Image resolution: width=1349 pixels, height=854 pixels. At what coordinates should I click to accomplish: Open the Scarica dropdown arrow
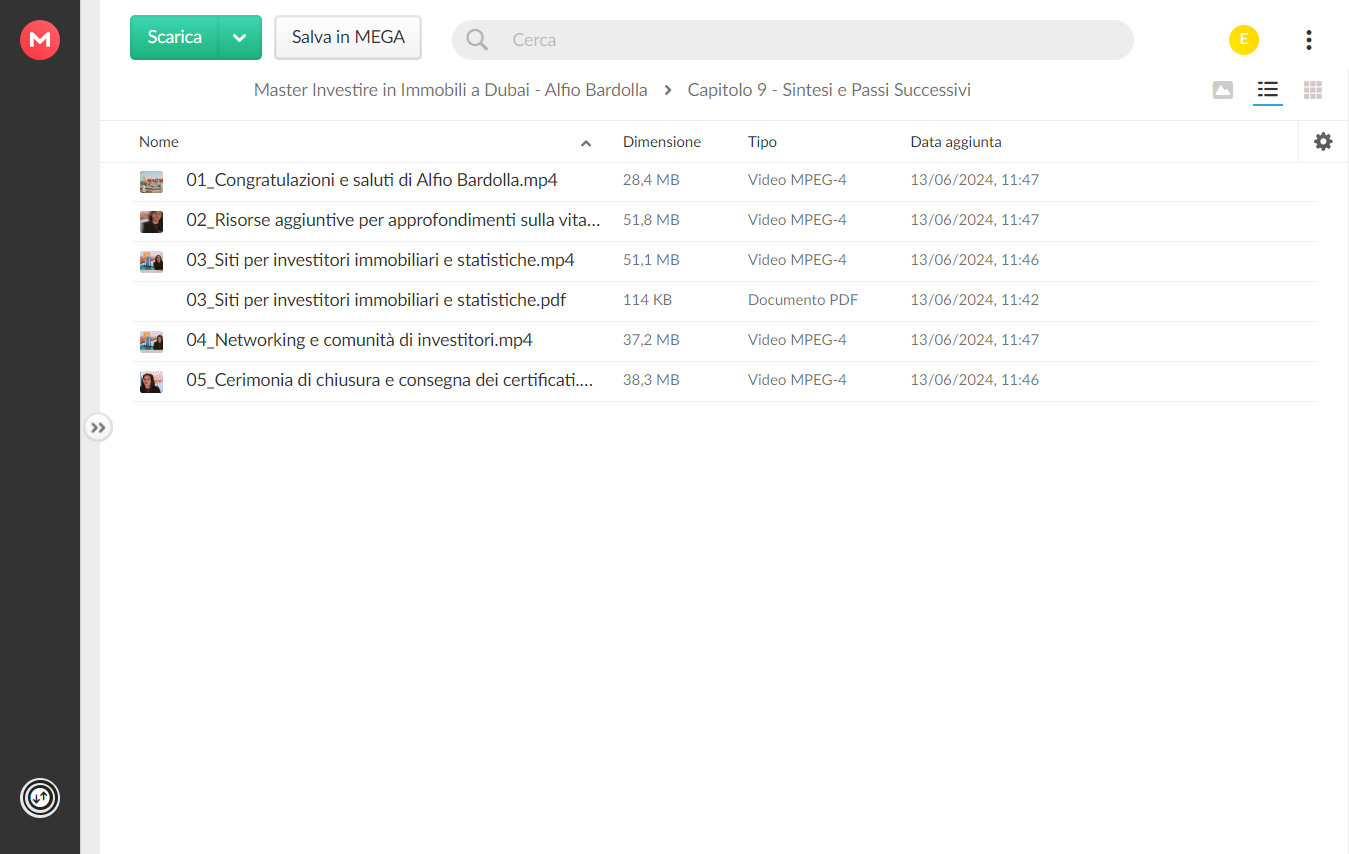[240, 38]
